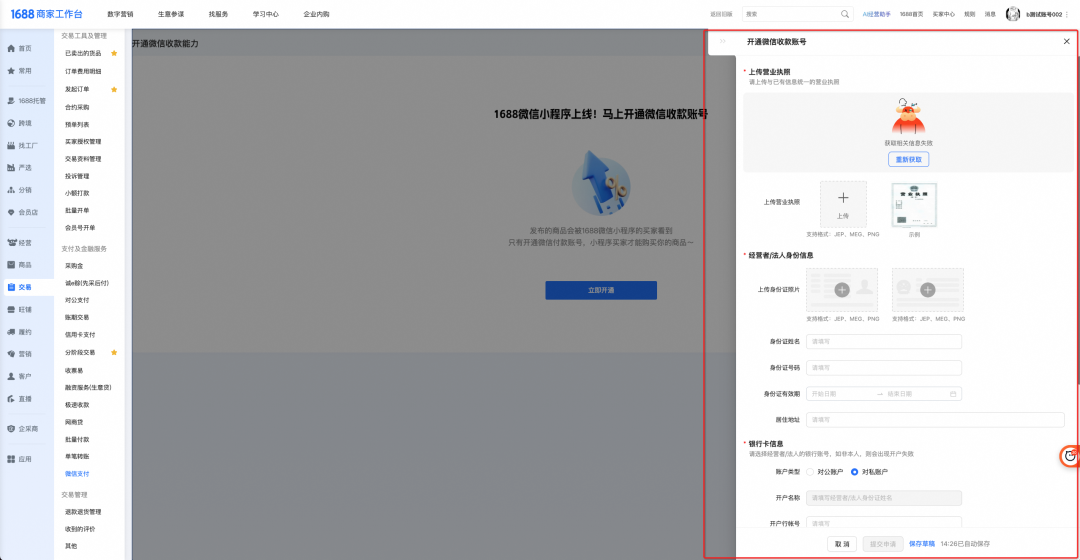Open 常用 star icon in left sidebar
Image resolution: width=1080 pixels, height=560 pixels.
pyautogui.click(x=11, y=71)
